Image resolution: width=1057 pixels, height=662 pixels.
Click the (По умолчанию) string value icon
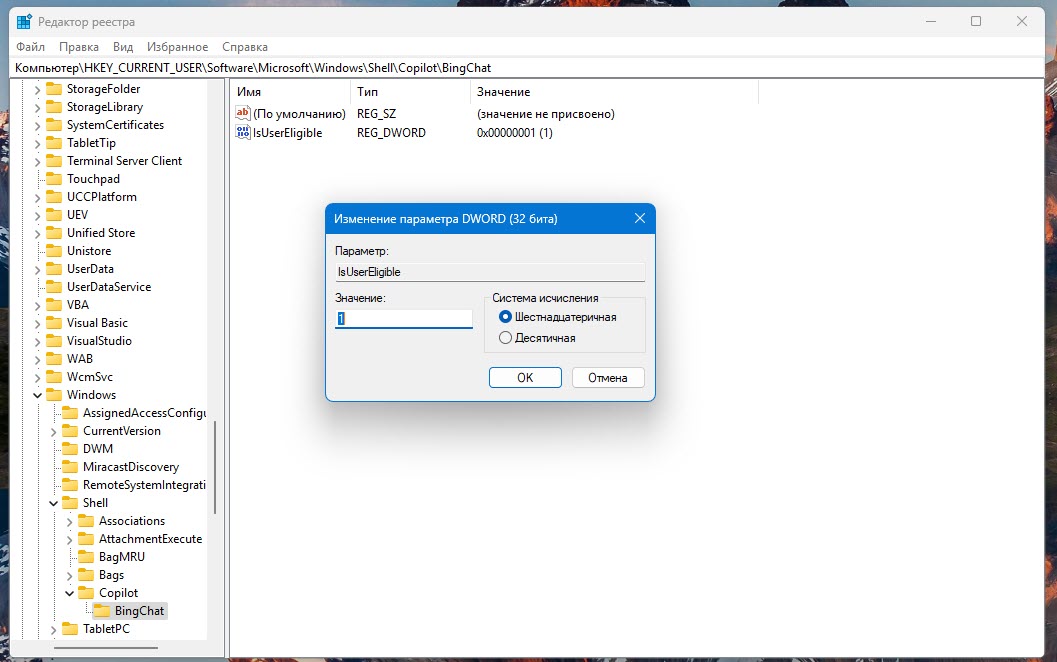[243, 113]
